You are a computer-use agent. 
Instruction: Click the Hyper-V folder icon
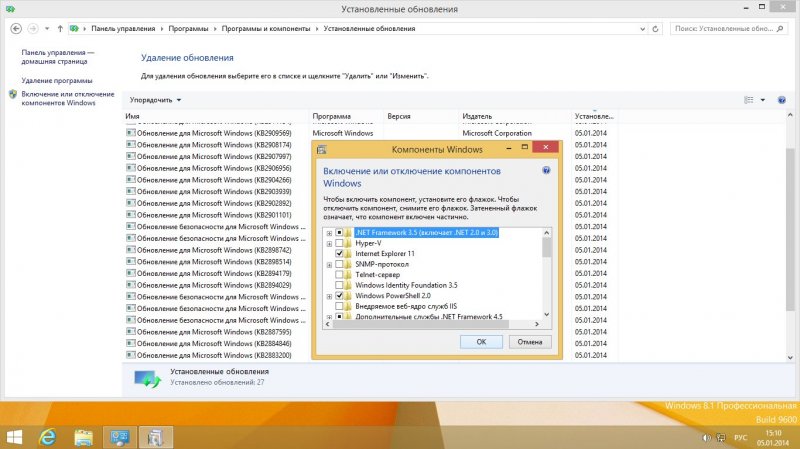[348, 243]
